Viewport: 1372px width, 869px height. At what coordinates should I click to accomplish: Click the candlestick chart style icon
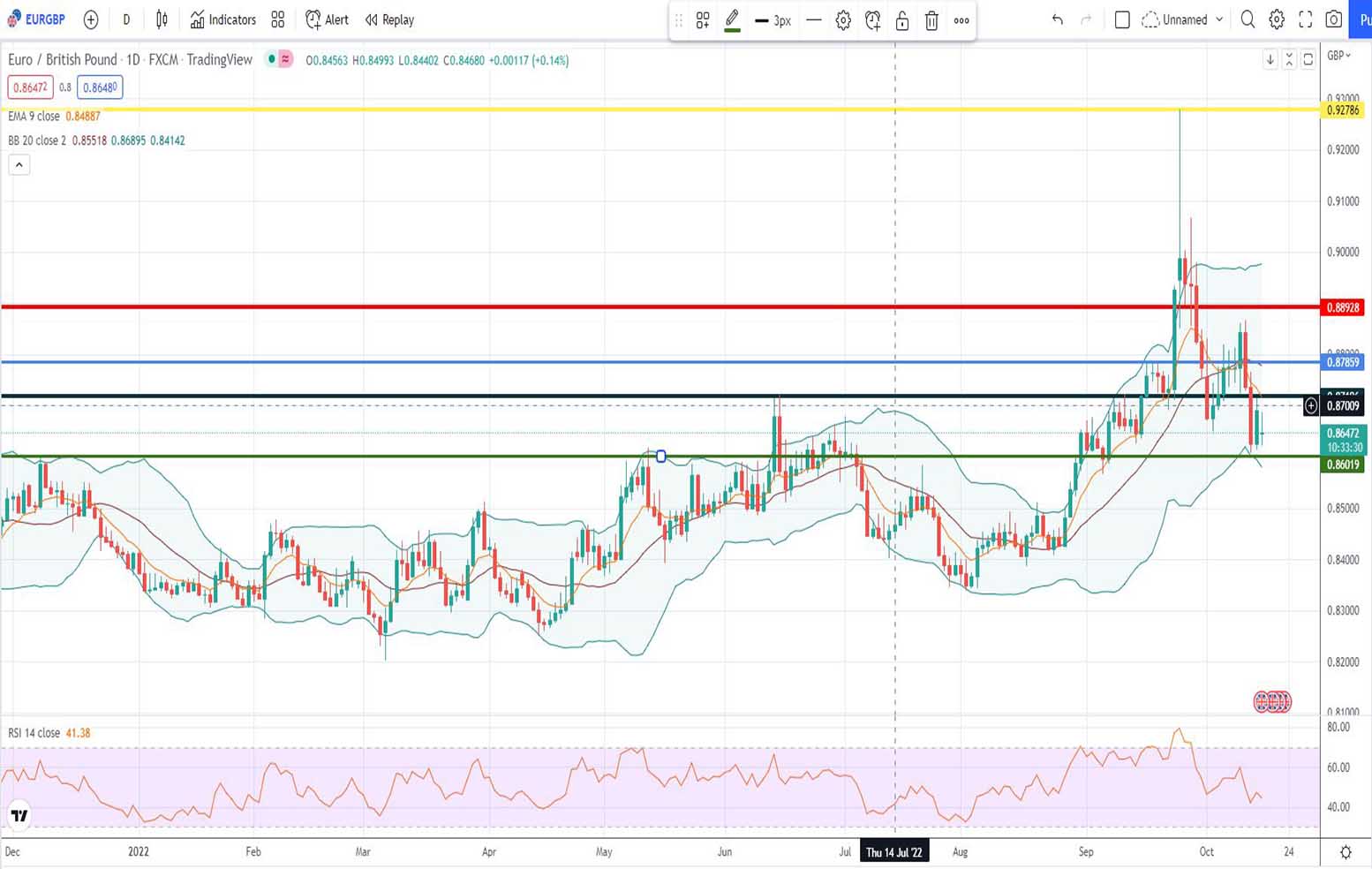tap(162, 19)
